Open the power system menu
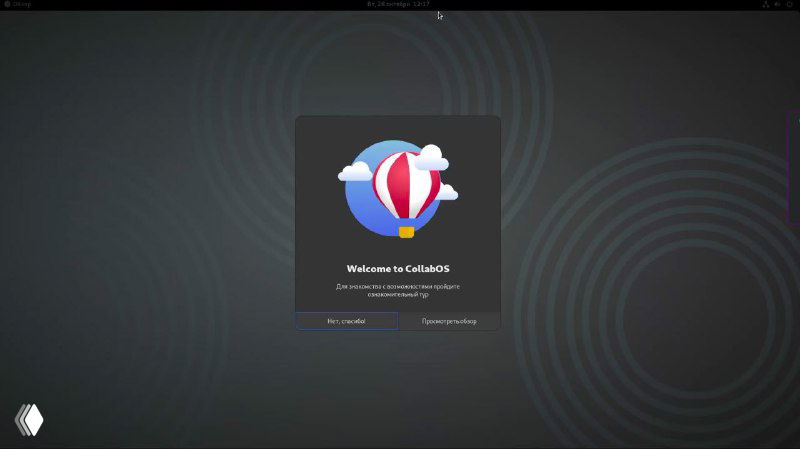The height and width of the screenshot is (449, 800). pos(790,5)
